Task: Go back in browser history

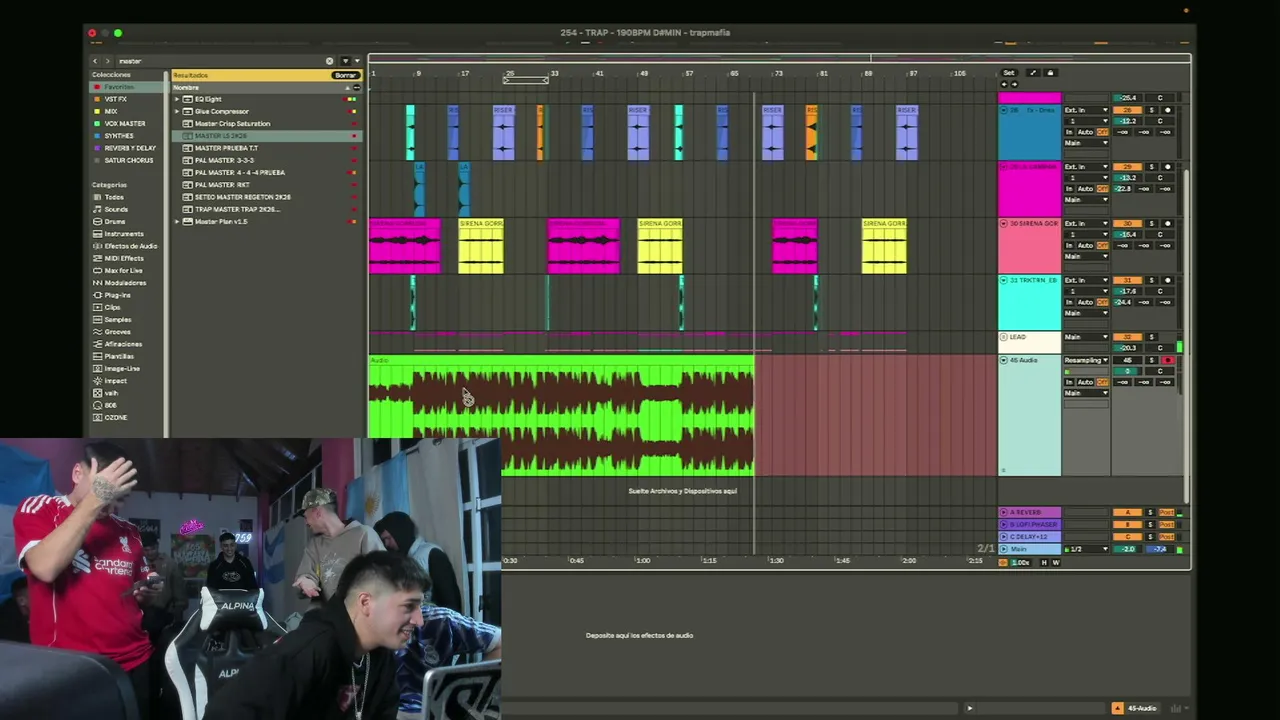Action: point(95,61)
